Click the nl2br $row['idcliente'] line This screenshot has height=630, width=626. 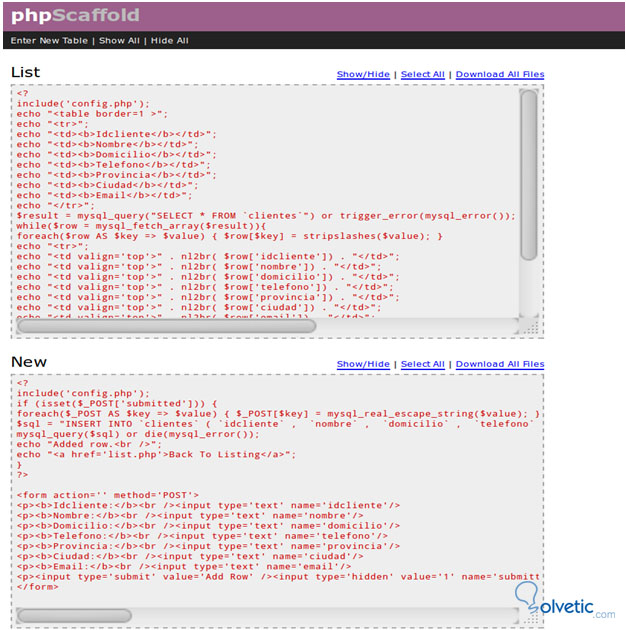[208, 256]
